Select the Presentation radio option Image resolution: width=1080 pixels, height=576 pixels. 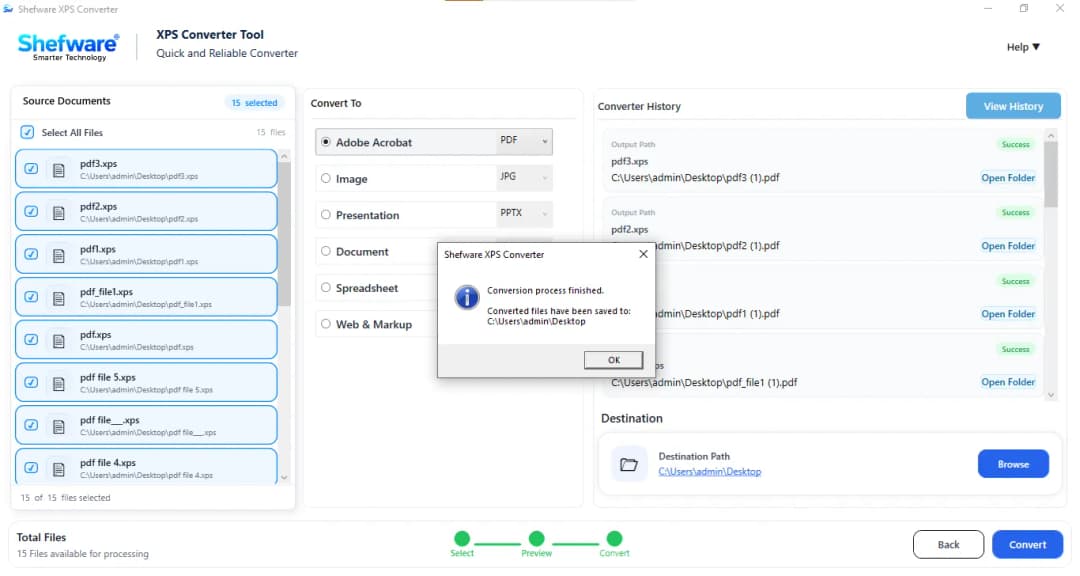[x=326, y=215]
